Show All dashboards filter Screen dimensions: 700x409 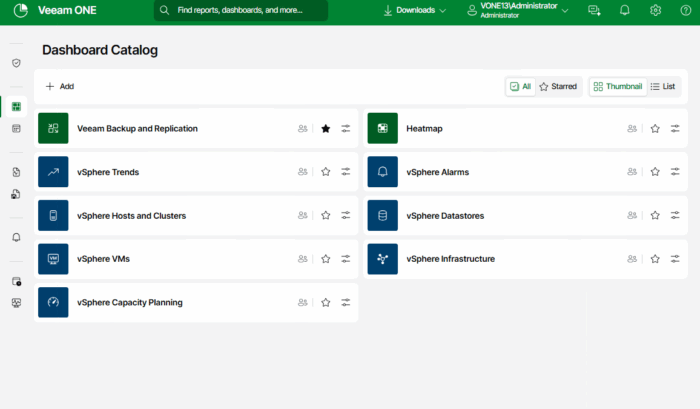click(x=521, y=86)
